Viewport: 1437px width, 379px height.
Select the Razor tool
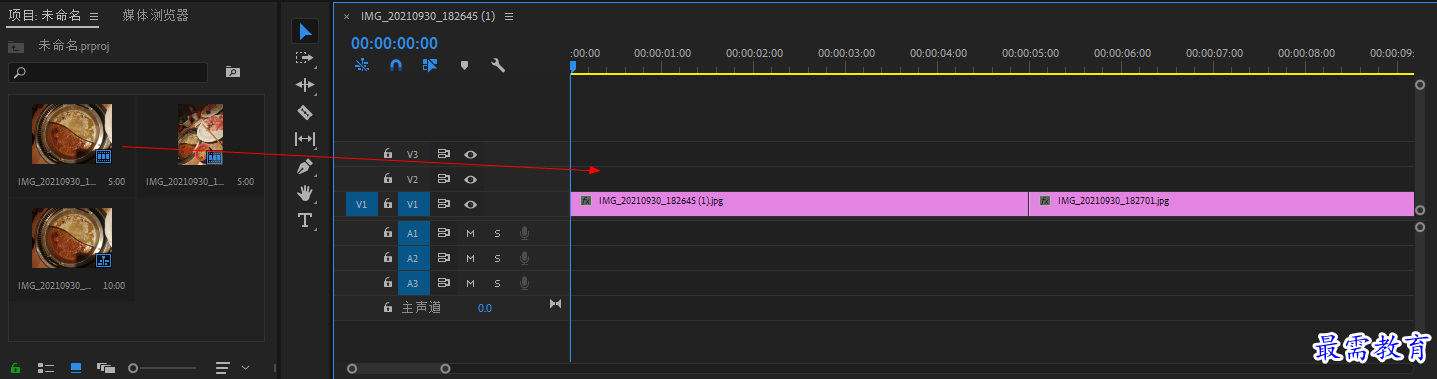click(x=305, y=112)
